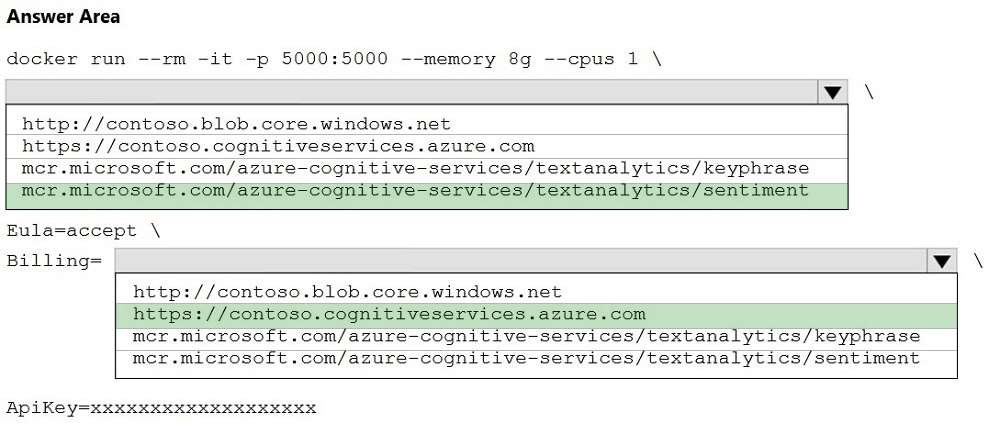Click the backslash after the Billing dropdown

tap(977, 260)
